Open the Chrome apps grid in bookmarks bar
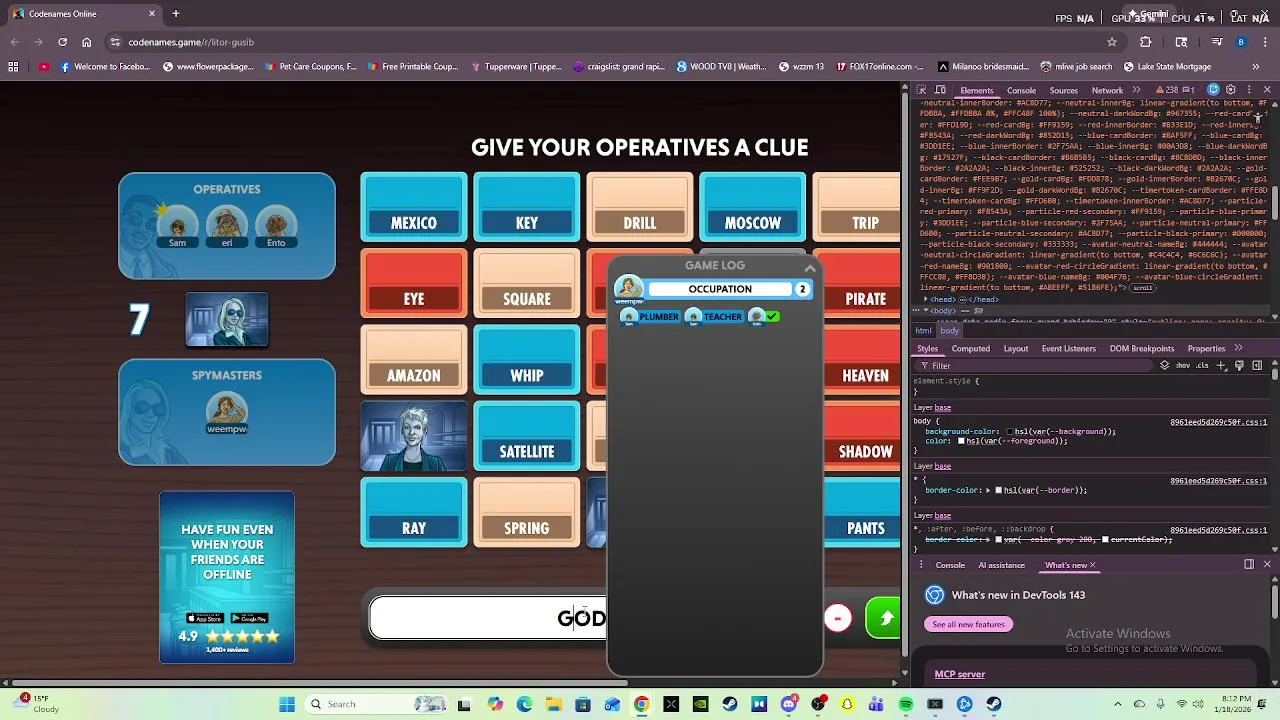The width and height of the screenshot is (1280, 720). [13, 67]
